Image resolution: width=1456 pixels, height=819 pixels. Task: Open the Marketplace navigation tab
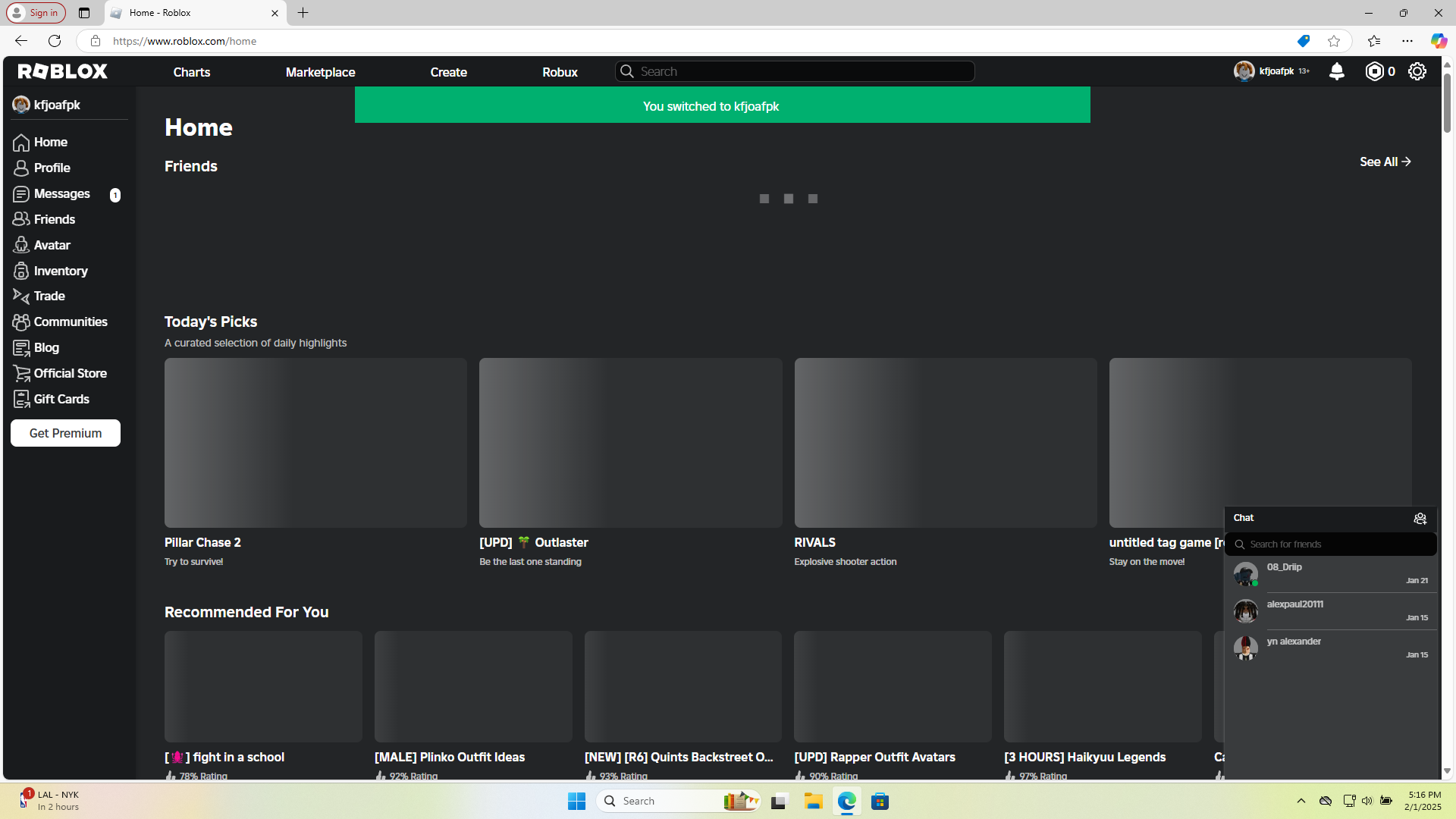(320, 72)
